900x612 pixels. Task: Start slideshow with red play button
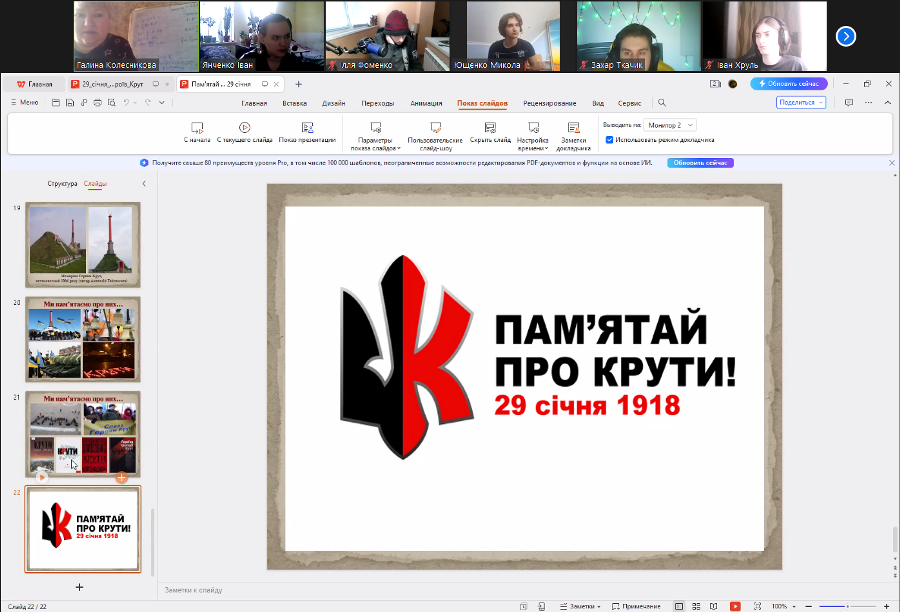pyautogui.click(x=735, y=606)
